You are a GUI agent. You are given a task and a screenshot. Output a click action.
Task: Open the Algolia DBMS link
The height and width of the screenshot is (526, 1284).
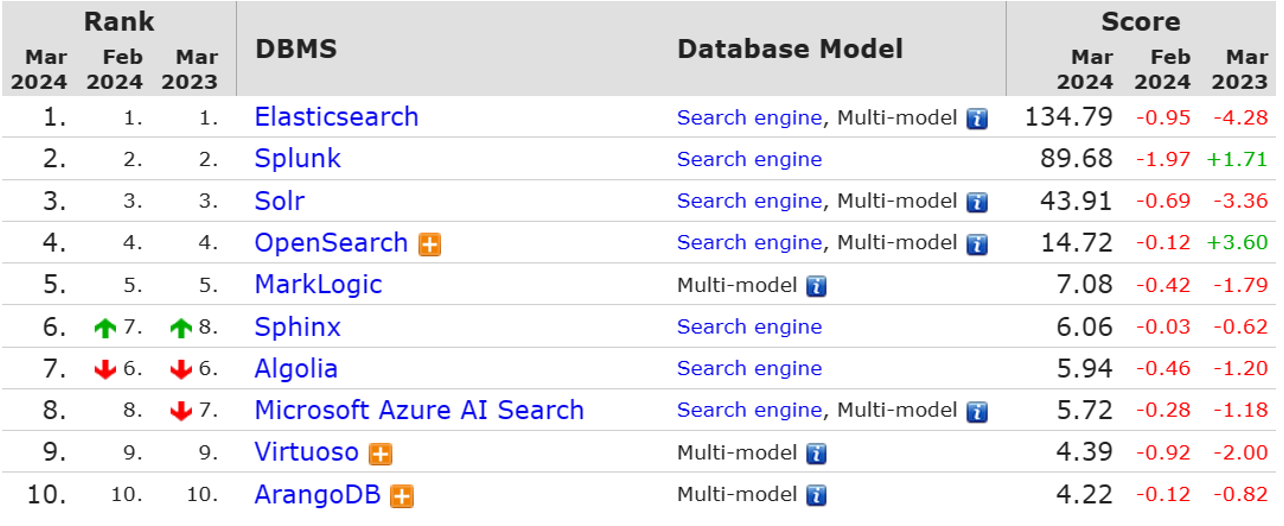297,369
